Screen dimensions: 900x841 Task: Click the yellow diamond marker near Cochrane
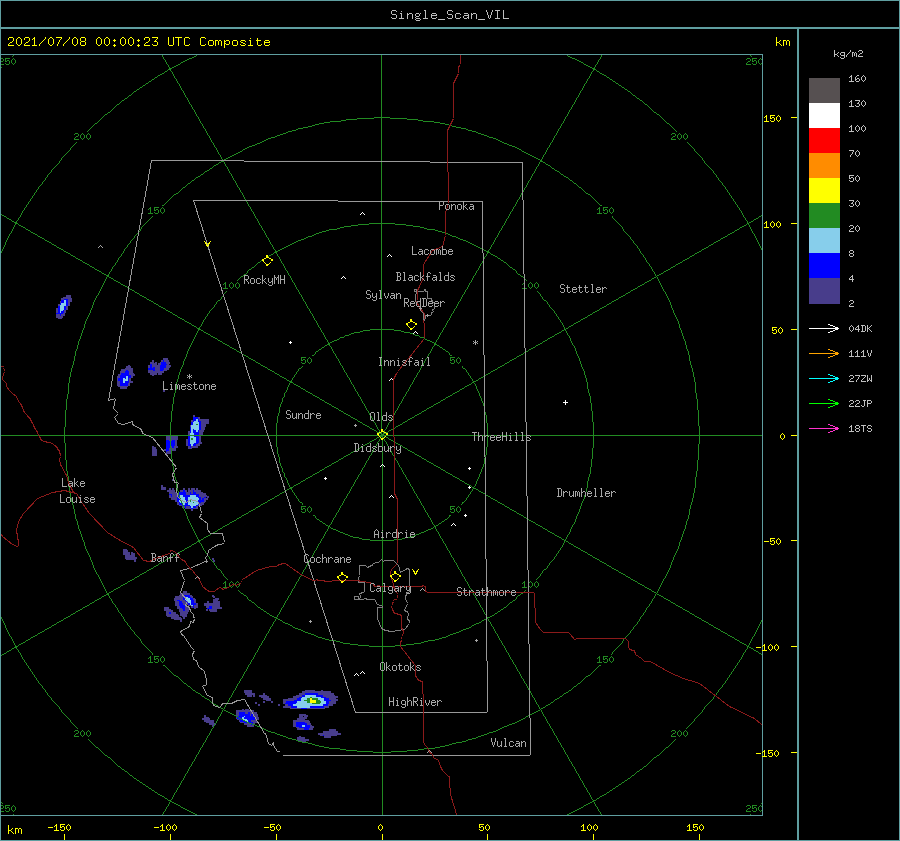342,577
